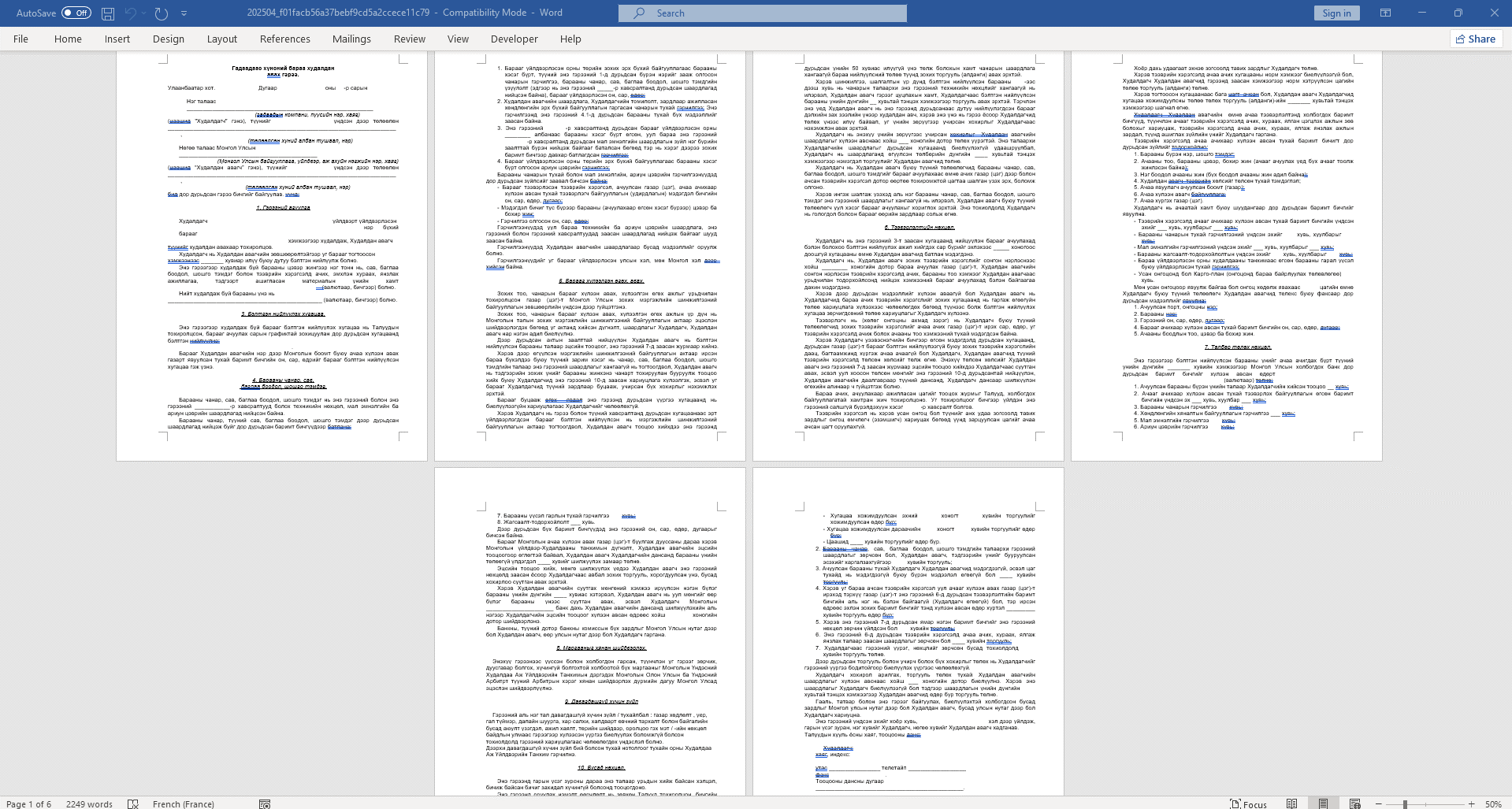Toggle the AutoSave switch
This screenshot has width=1512, height=809.
pos(76,13)
